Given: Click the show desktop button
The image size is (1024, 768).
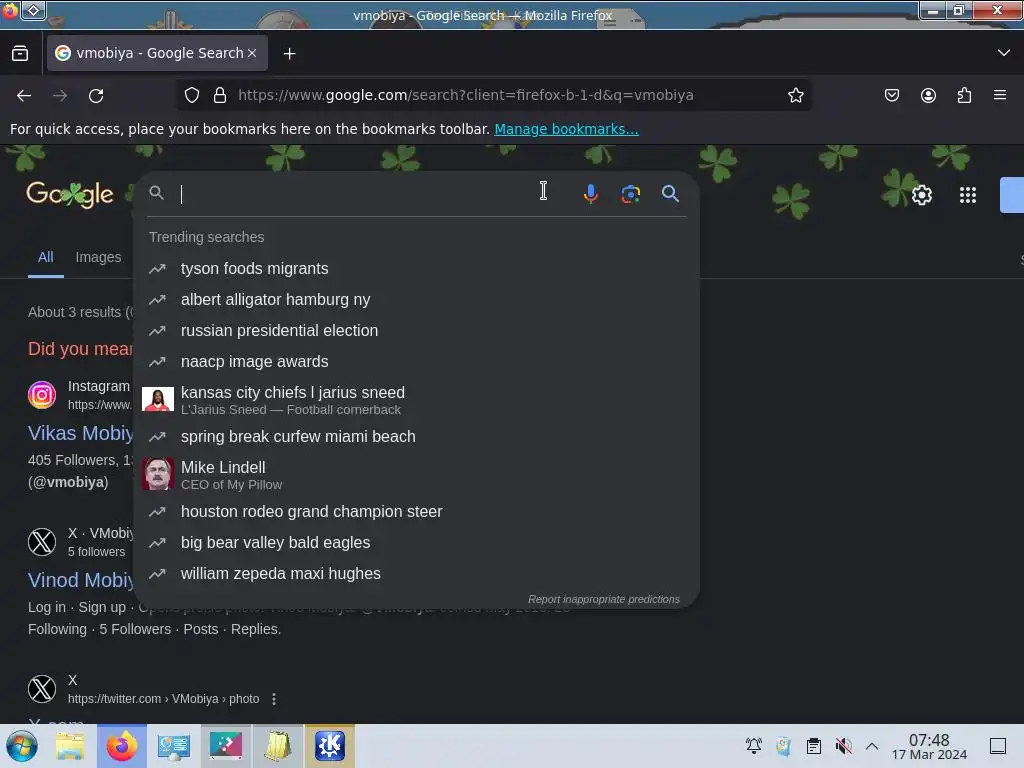Looking at the screenshot, I should [998, 746].
